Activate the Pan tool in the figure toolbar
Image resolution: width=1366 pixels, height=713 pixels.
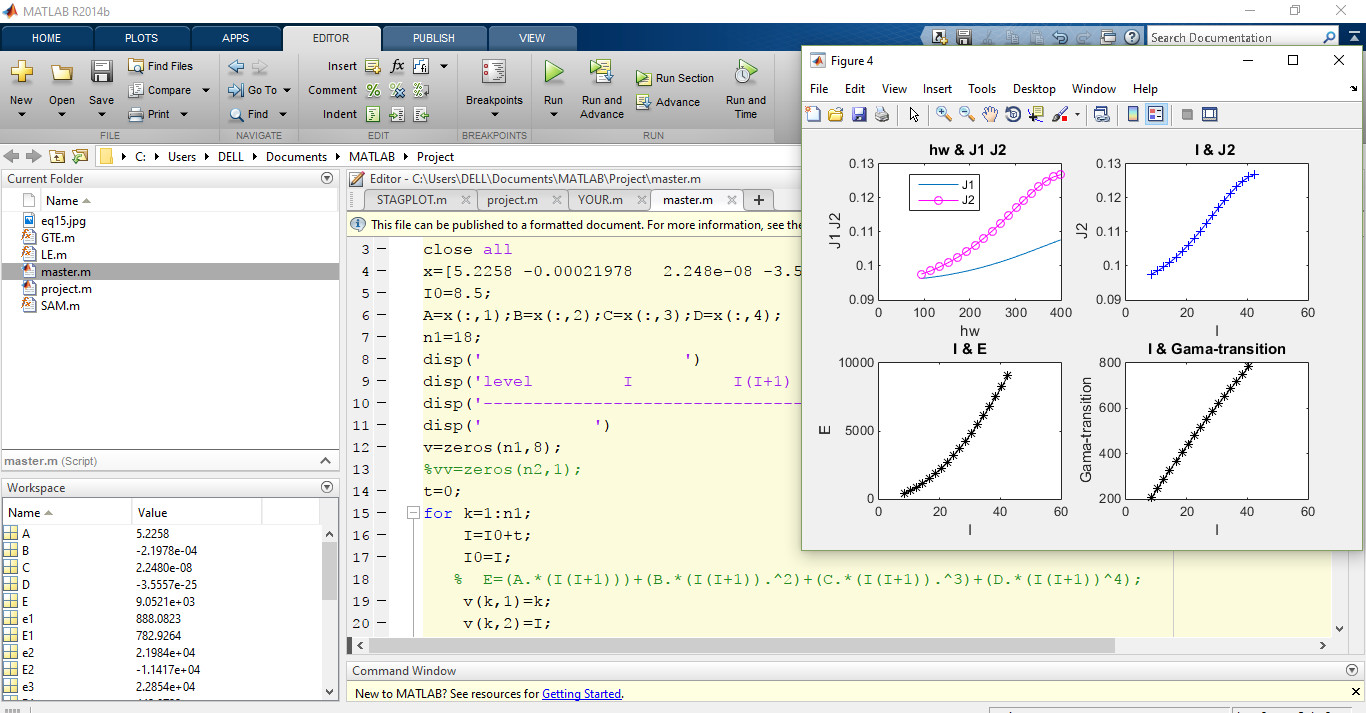coord(989,114)
